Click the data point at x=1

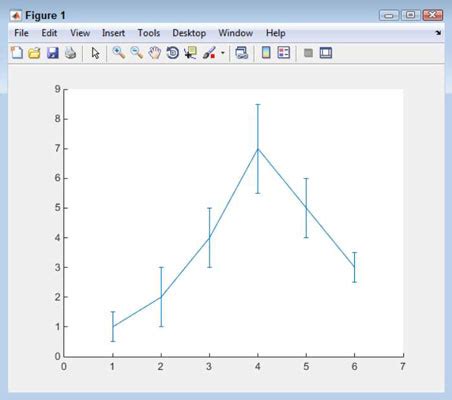[113, 327]
